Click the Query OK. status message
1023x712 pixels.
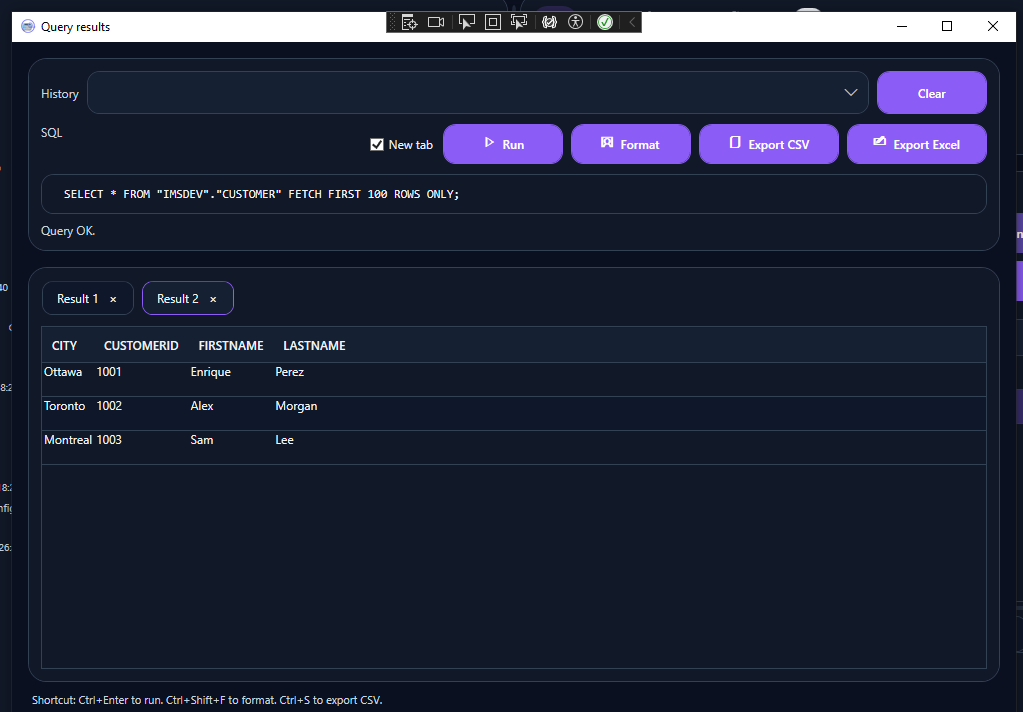[x=68, y=231]
